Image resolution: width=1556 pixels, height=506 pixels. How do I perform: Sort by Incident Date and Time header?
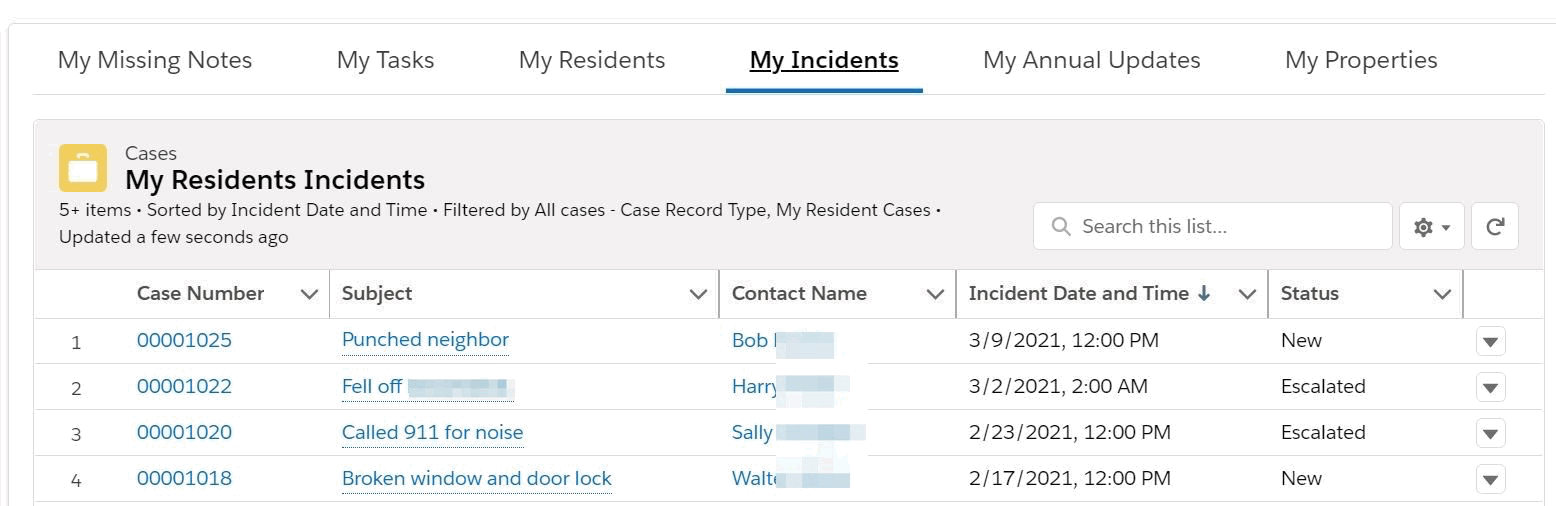[1078, 294]
